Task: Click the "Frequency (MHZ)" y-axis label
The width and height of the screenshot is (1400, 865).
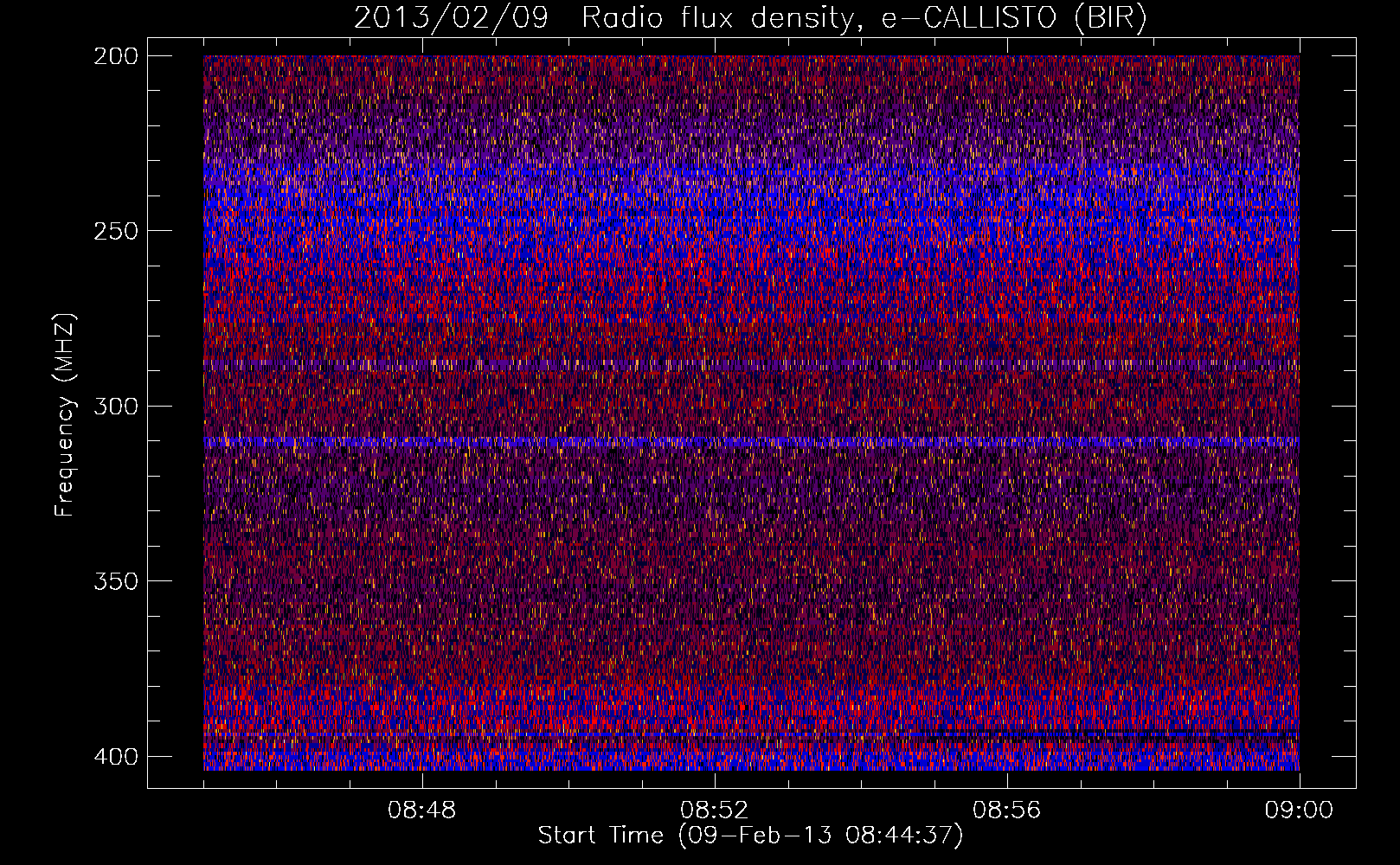Action: pyautogui.click(x=66, y=415)
